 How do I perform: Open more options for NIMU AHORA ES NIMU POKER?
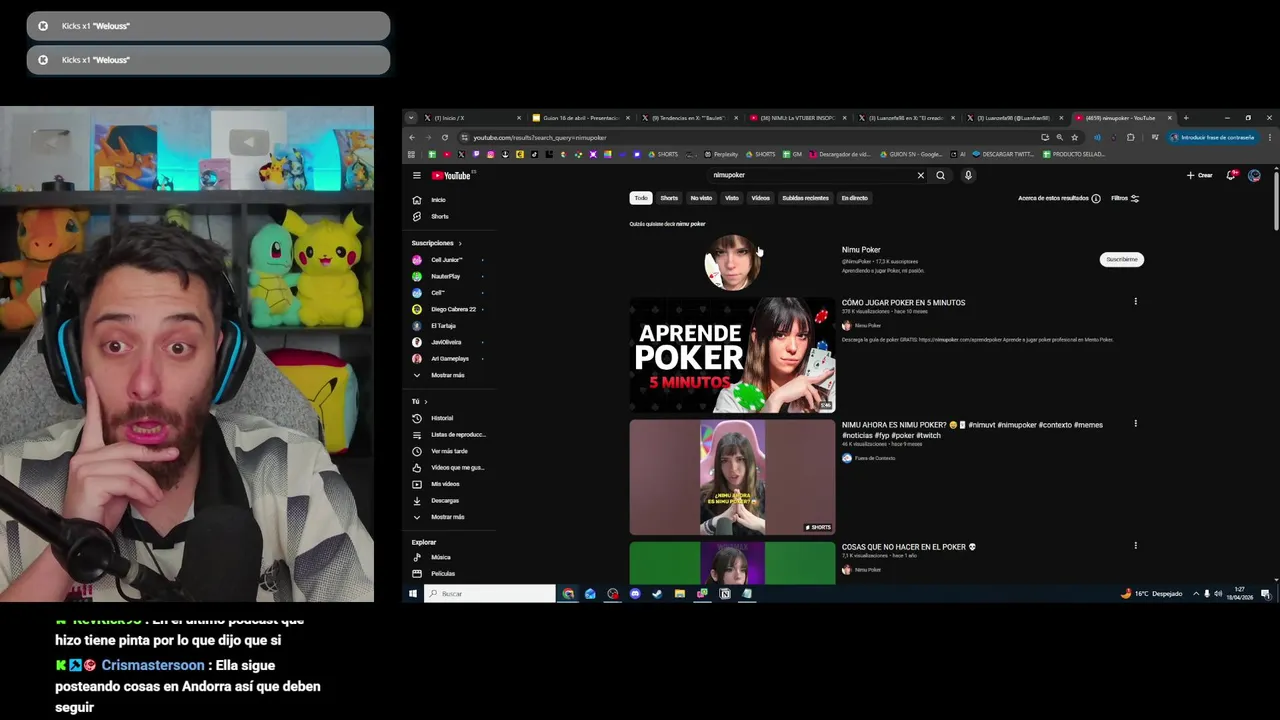coord(1135,423)
